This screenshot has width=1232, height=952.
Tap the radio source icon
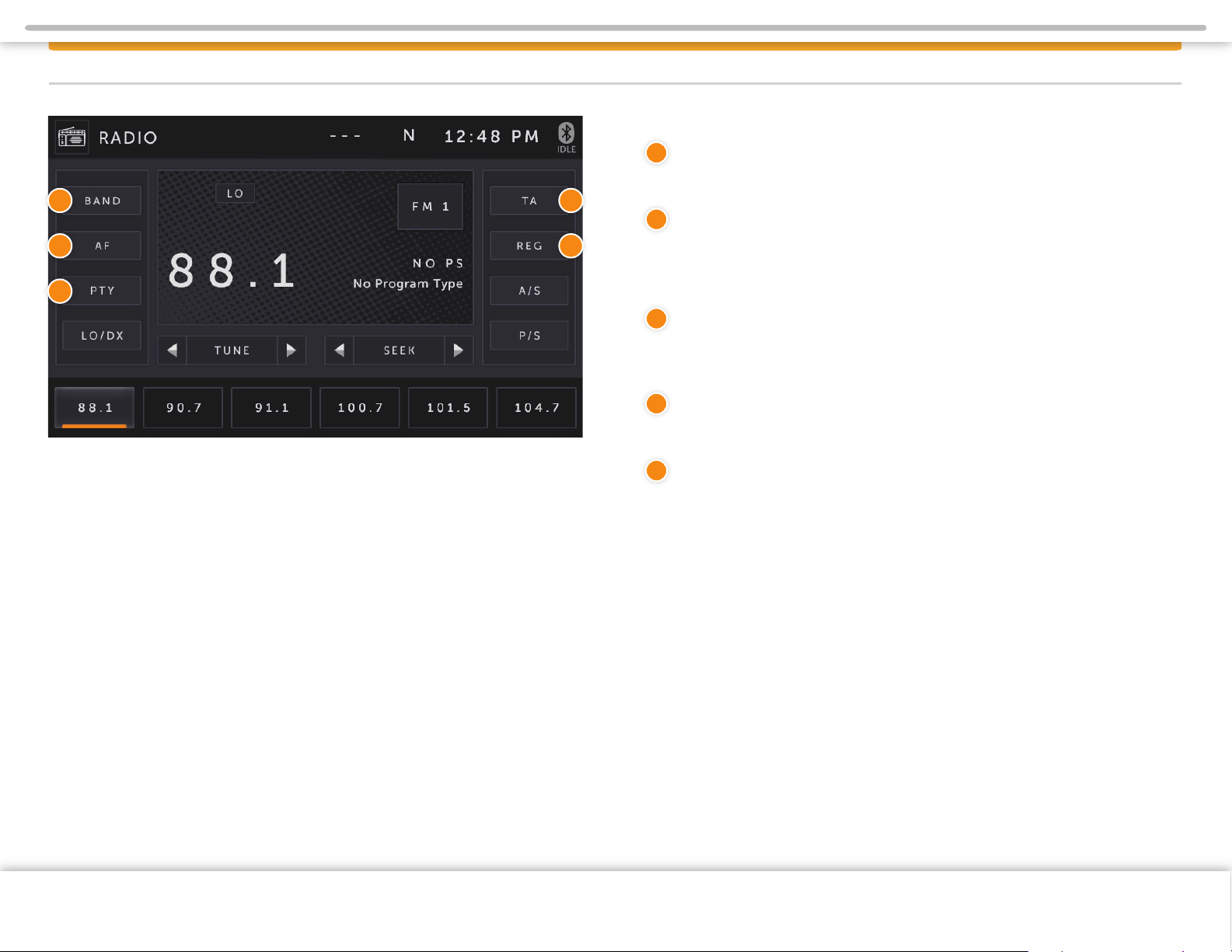pyautogui.click(x=72, y=138)
